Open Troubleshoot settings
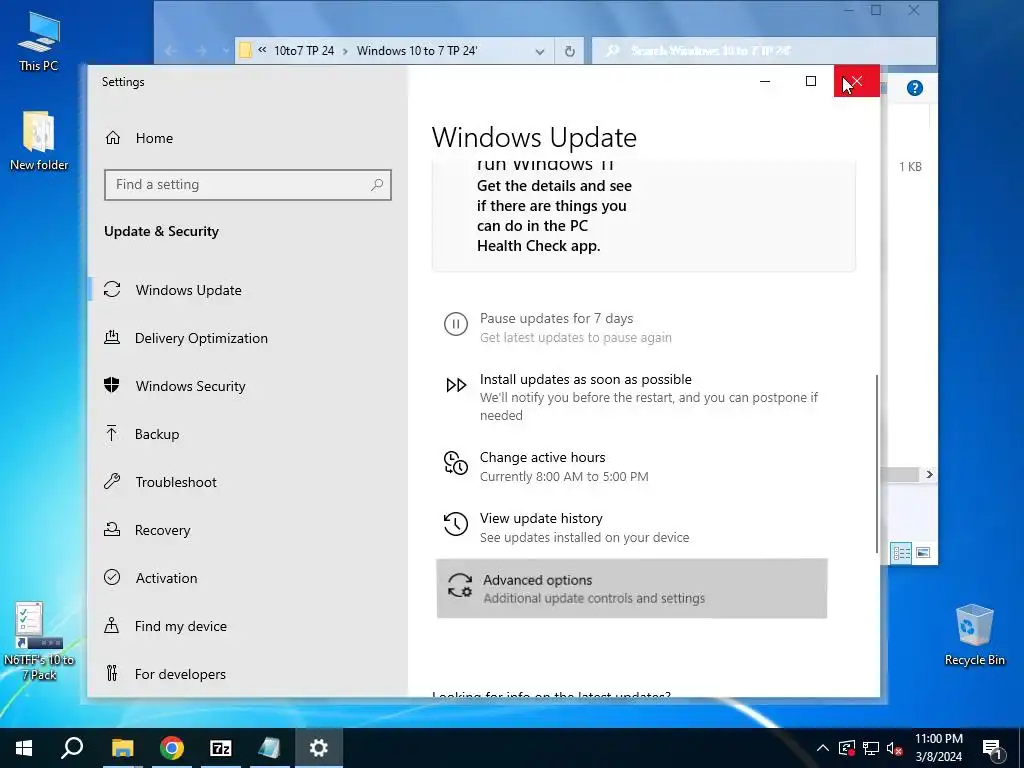This screenshot has height=768, width=1024. coord(176,482)
